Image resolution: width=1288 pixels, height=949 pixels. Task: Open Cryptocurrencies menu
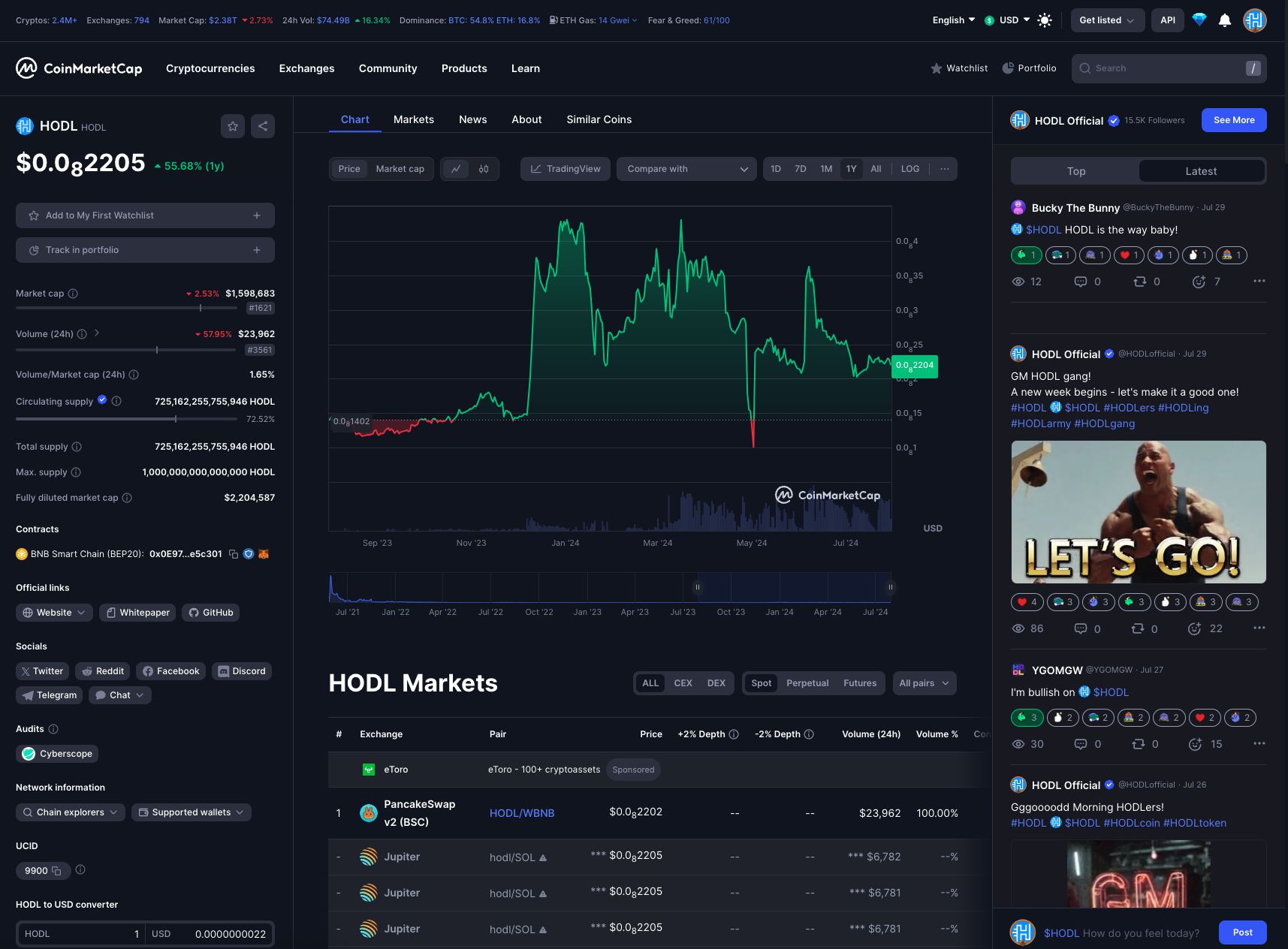210,68
